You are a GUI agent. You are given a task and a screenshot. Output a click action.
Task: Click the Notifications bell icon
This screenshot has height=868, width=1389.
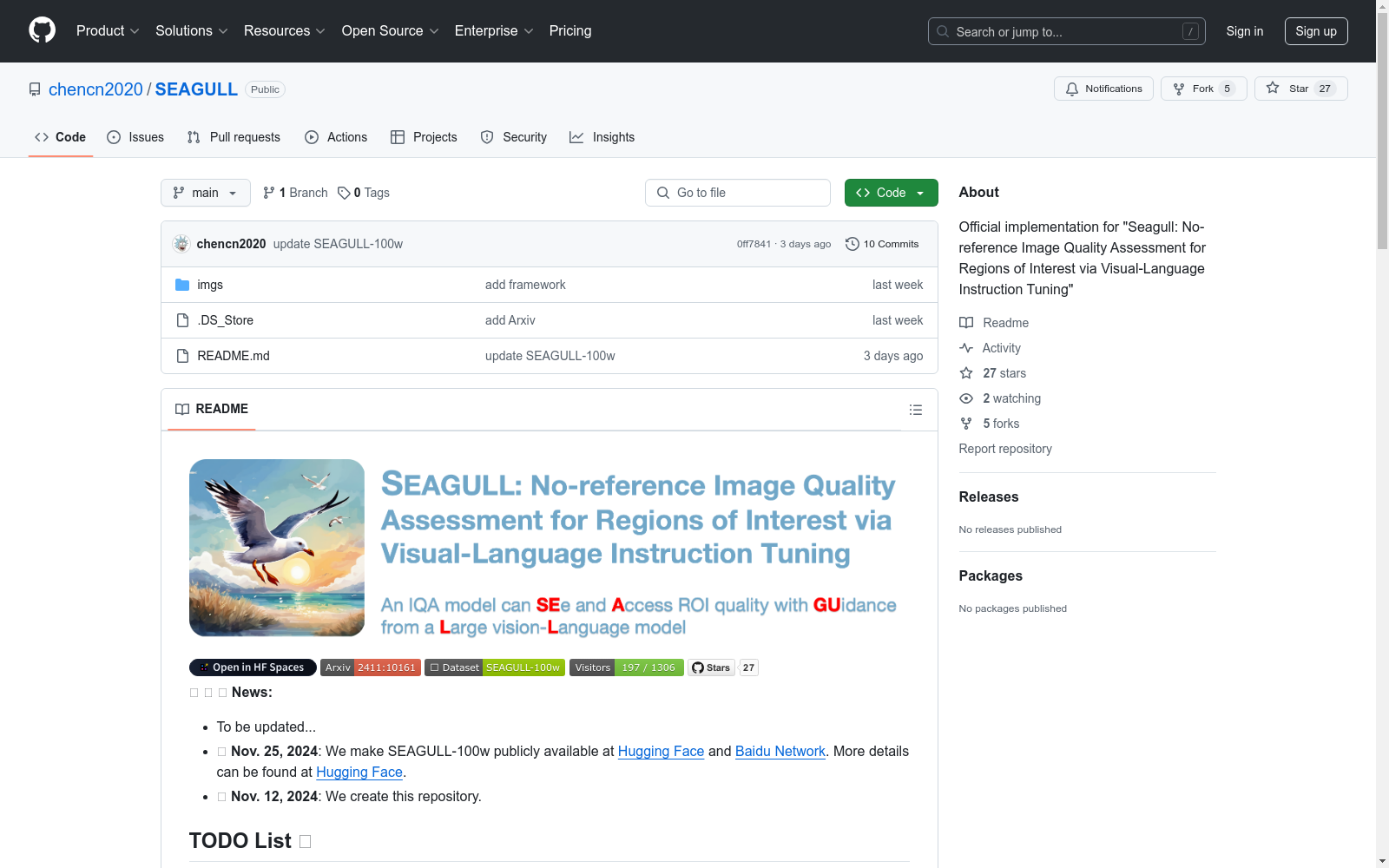(x=1072, y=89)
